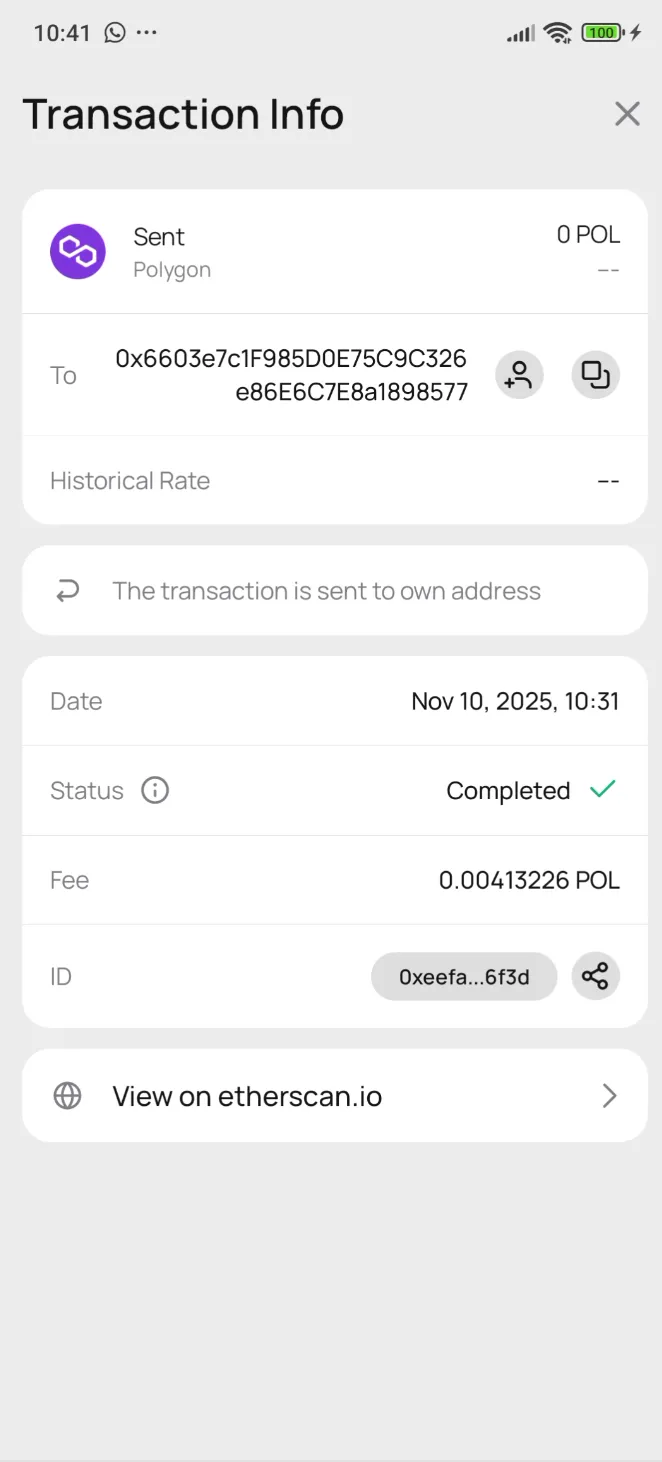Select the Transaction Info title

183,114
